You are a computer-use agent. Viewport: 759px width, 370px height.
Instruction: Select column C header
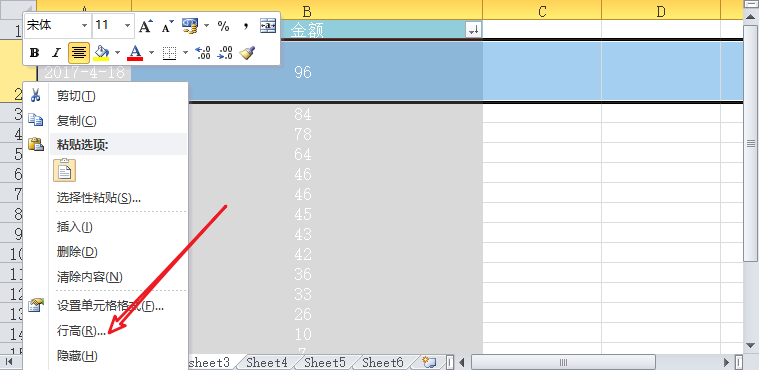(542, 11)
